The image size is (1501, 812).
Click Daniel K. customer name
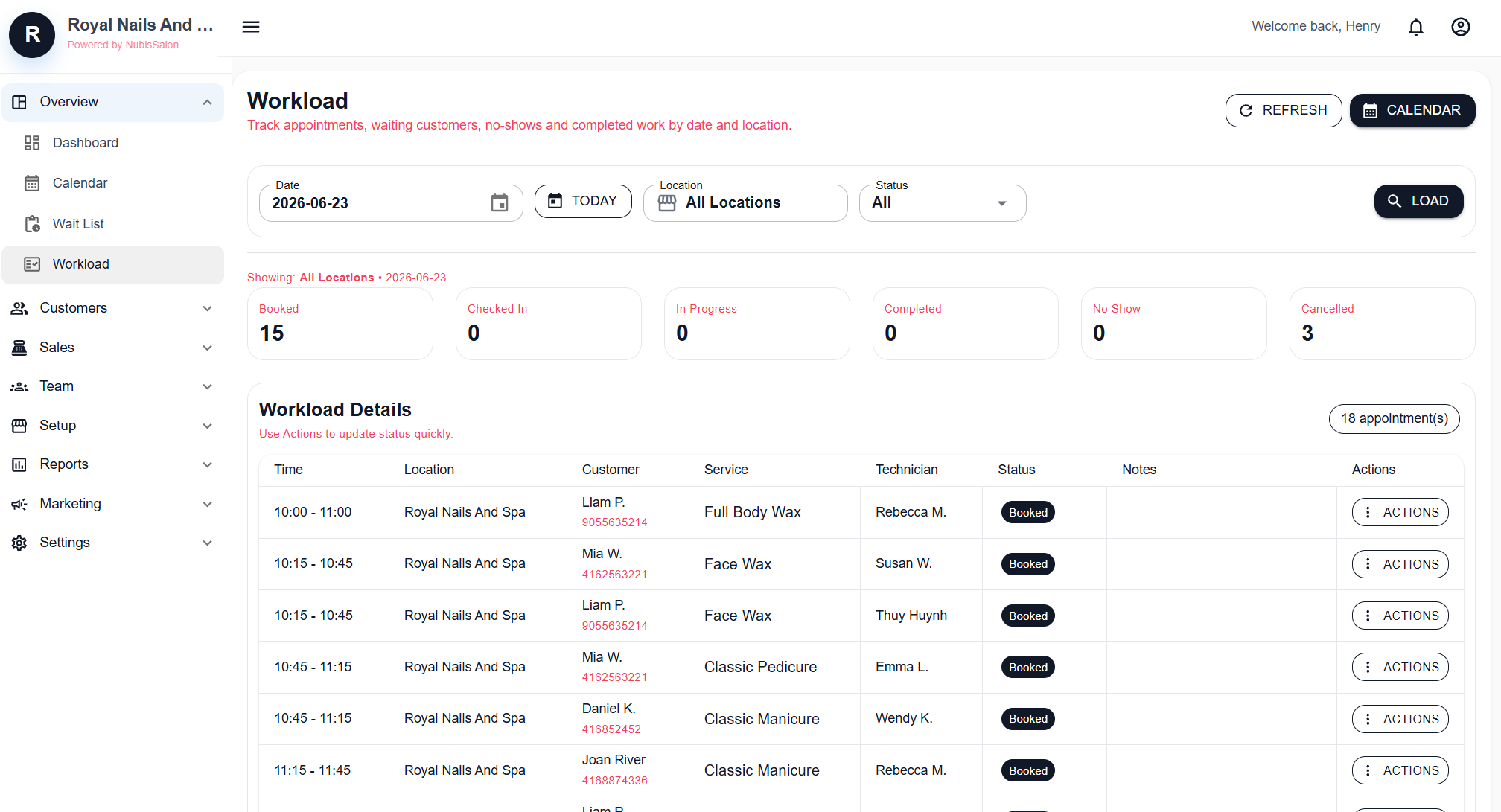[608, 709]
